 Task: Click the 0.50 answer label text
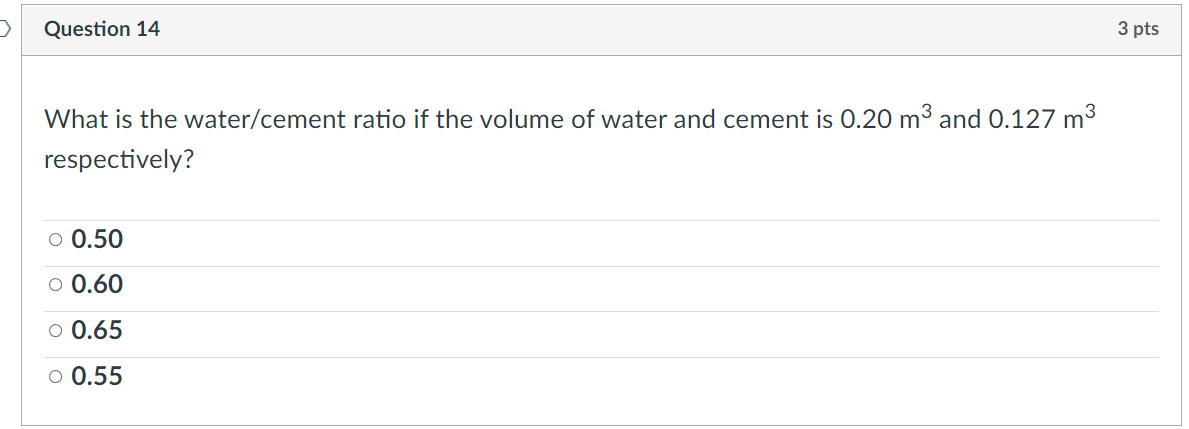tap(97, 240)
